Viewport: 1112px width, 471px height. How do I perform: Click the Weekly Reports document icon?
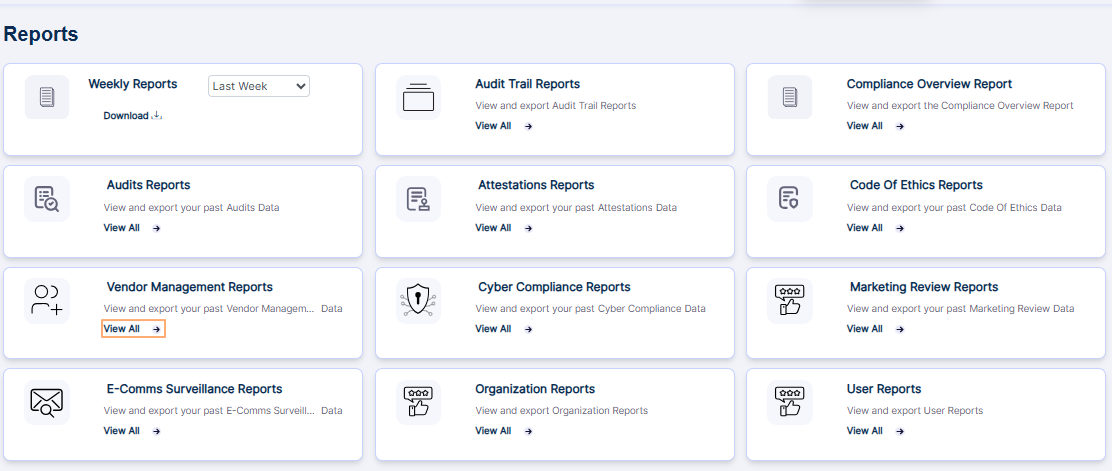click(x=47, y=97)
